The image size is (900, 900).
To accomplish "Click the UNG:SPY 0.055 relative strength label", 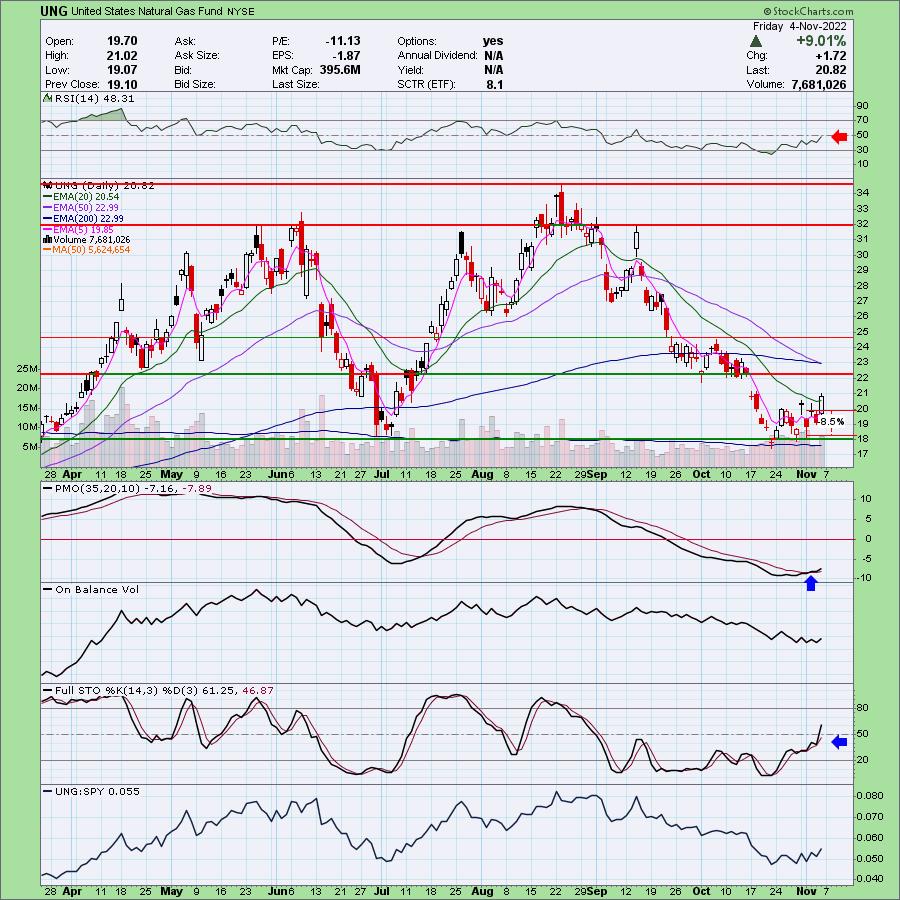I will 97,792.
